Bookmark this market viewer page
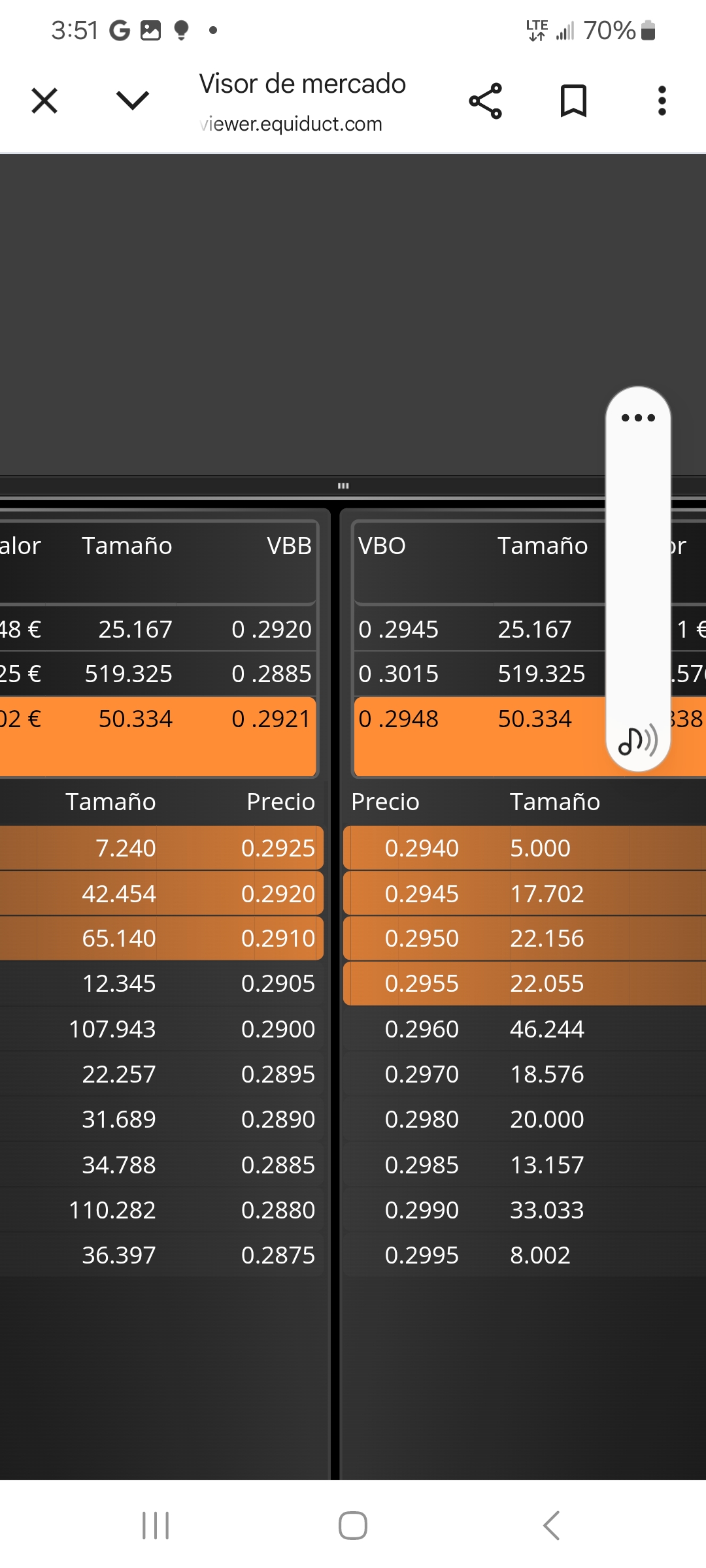 pos(573,101)
